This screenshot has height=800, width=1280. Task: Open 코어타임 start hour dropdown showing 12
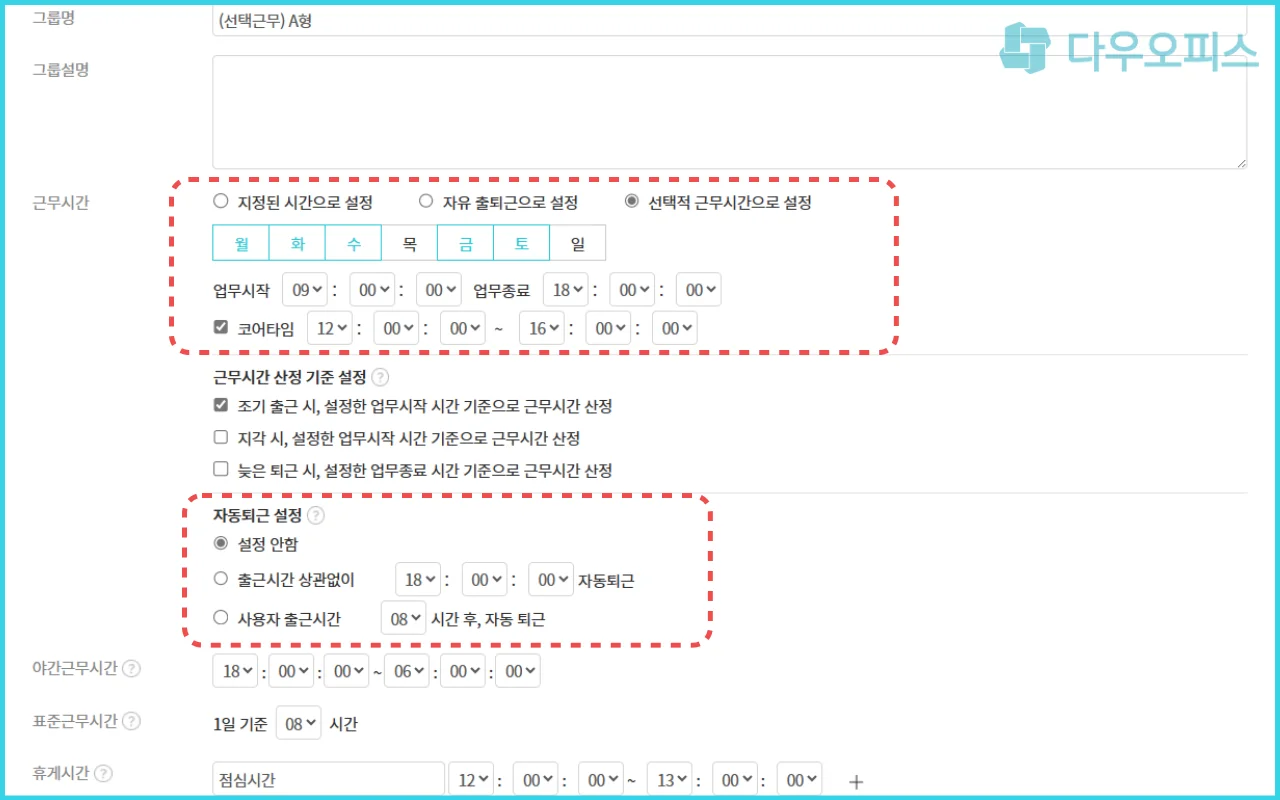click(x=330, y=328)
